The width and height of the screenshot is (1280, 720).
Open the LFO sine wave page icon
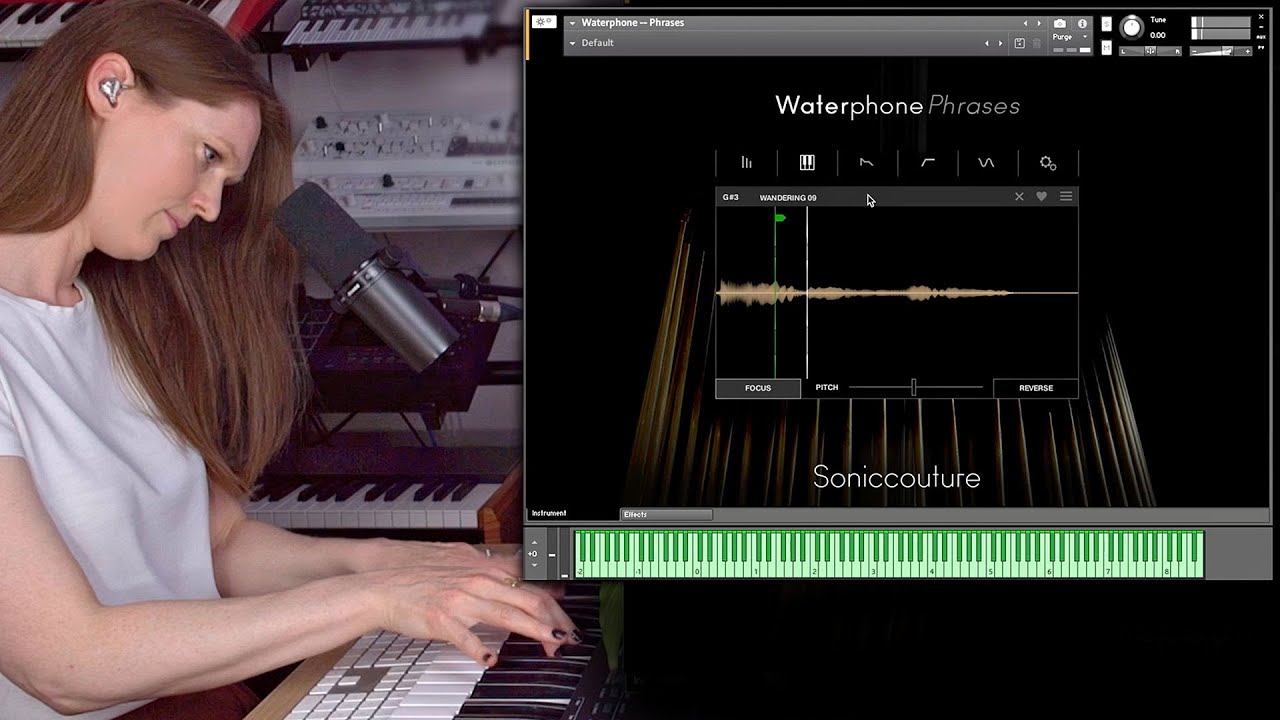pyautogui.click(x=987, y=163)
